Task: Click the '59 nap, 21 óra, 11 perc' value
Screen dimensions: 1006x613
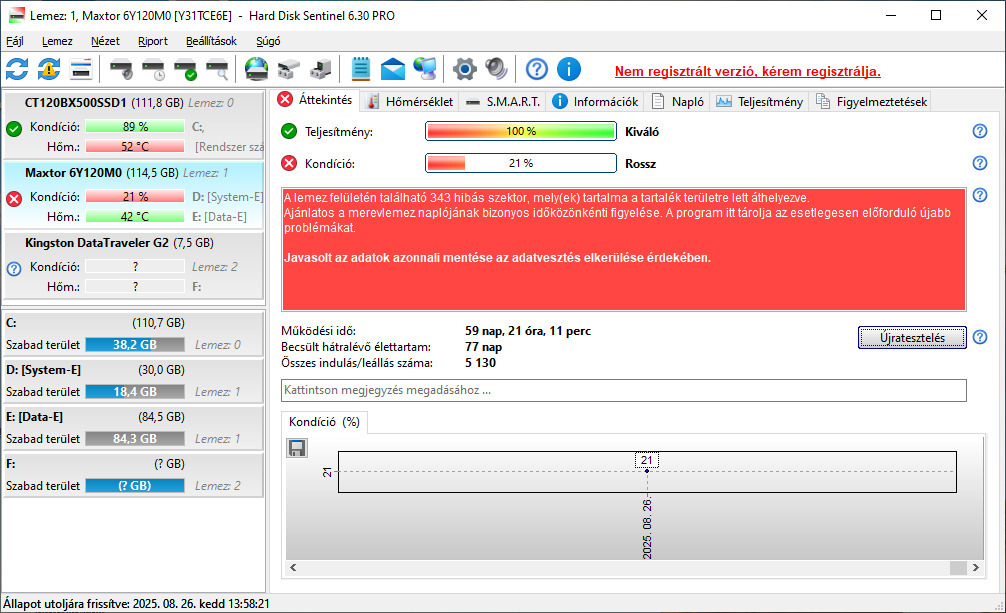Action: tap(528, 331)
